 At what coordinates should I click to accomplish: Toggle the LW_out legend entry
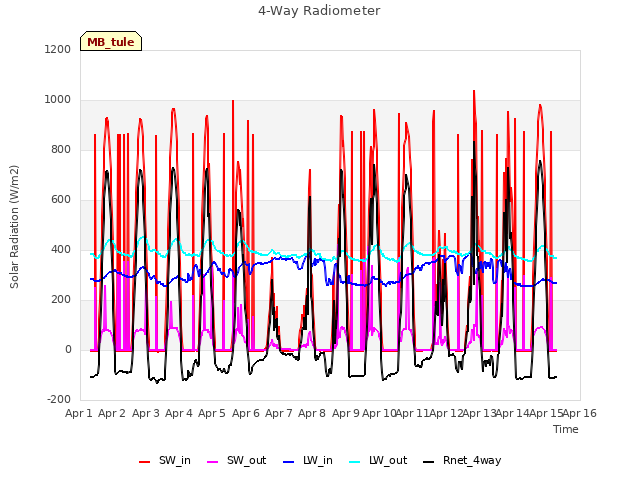(x=378, y=460)
